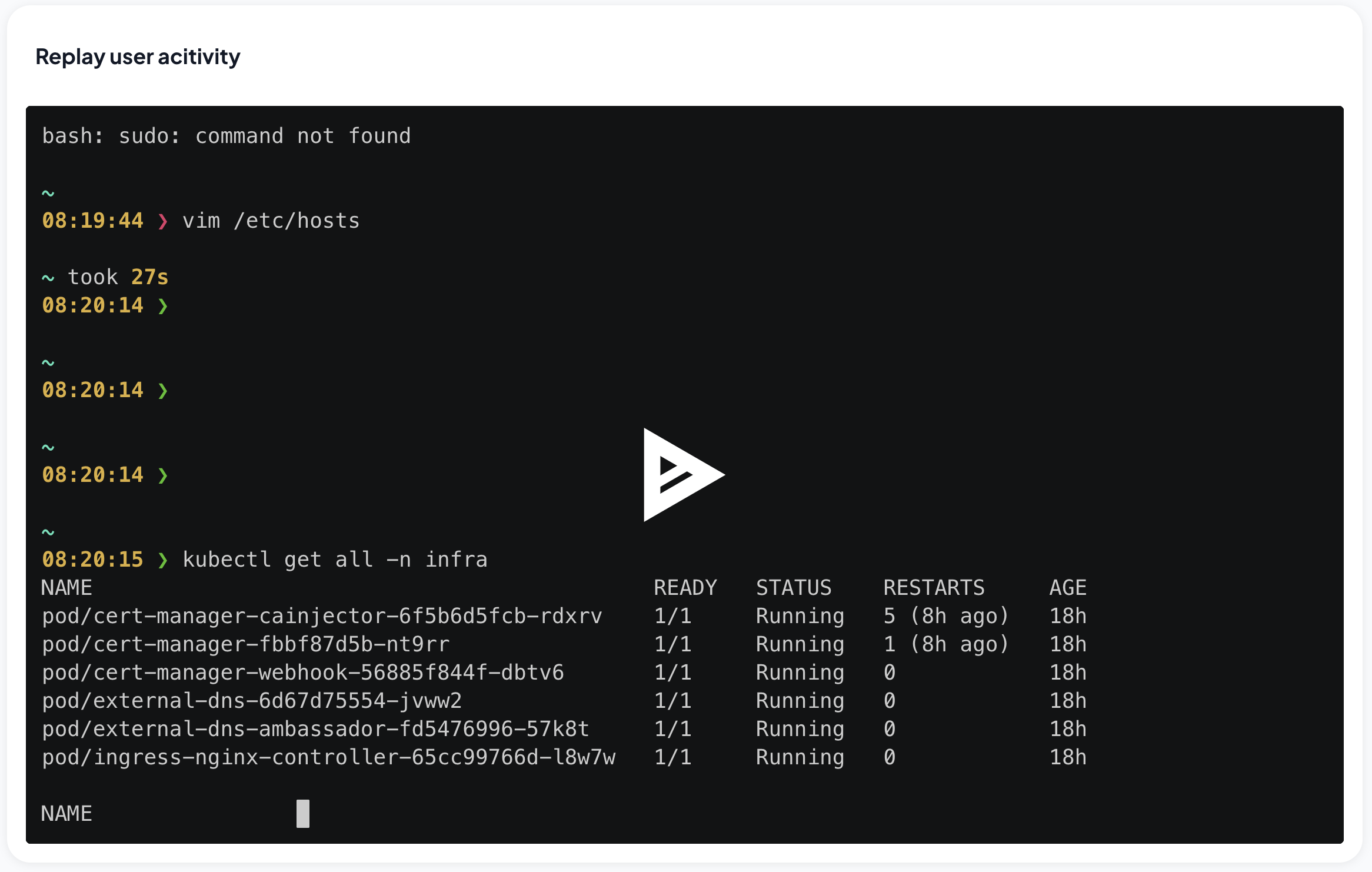Click '5 (8h ago)' restarts value
1372x872 pixels.
(x=945, y=616)
